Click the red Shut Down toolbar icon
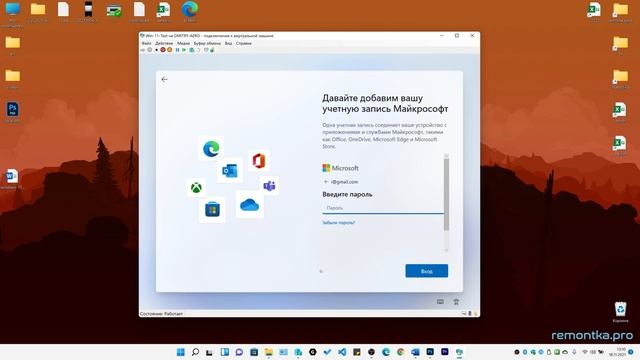Viewport: 640px width, 360px height. [163, 50]
